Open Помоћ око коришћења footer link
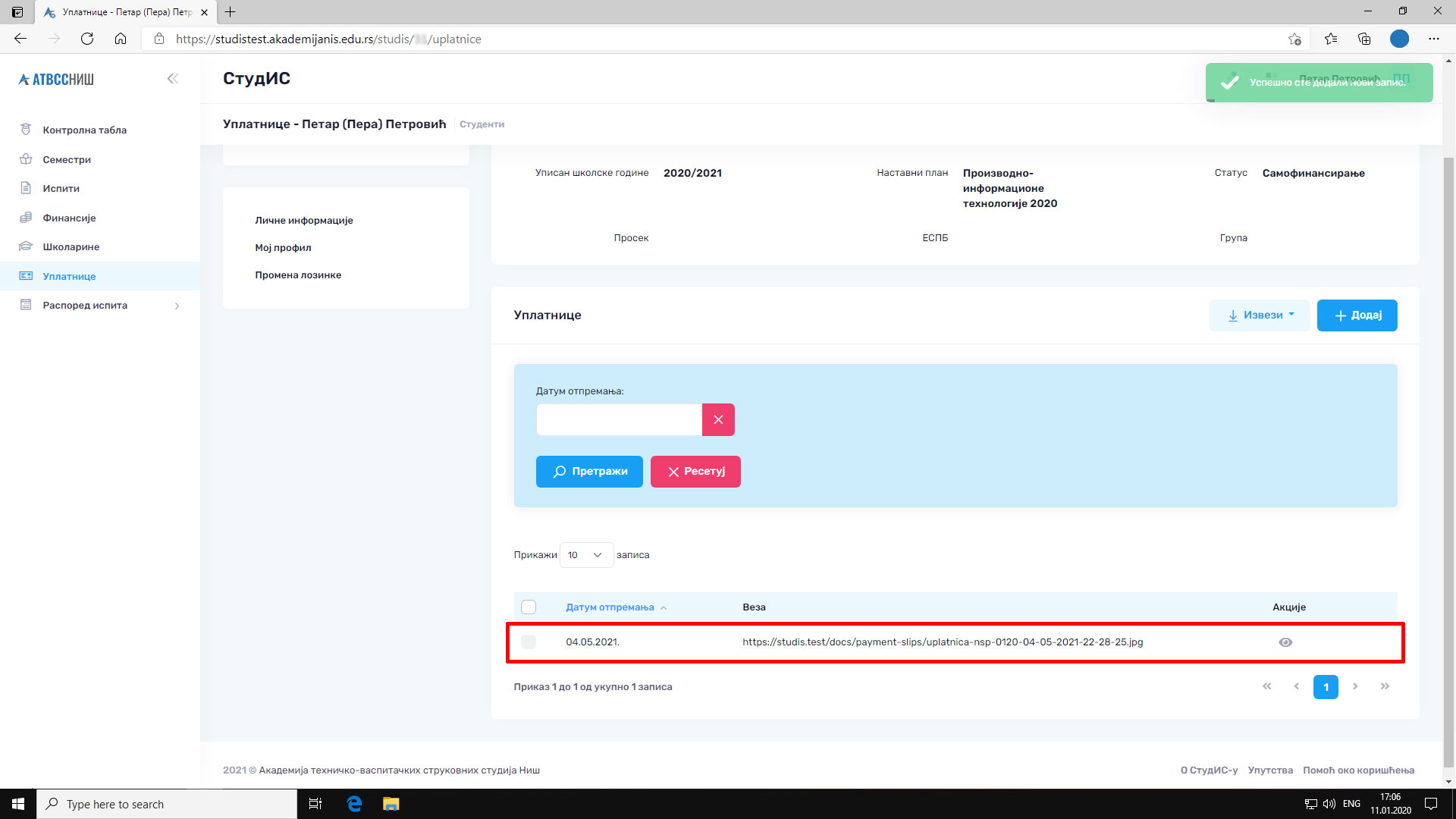1456x819 pixels. pyautogui.click(x=1358, y=770)
